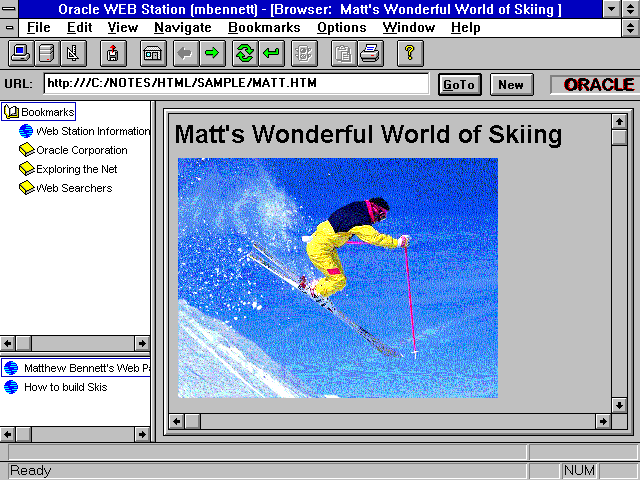Viewport: 640px width, 480px height.
Task: Click the green forward arrow icon
Action: point(211,53)
